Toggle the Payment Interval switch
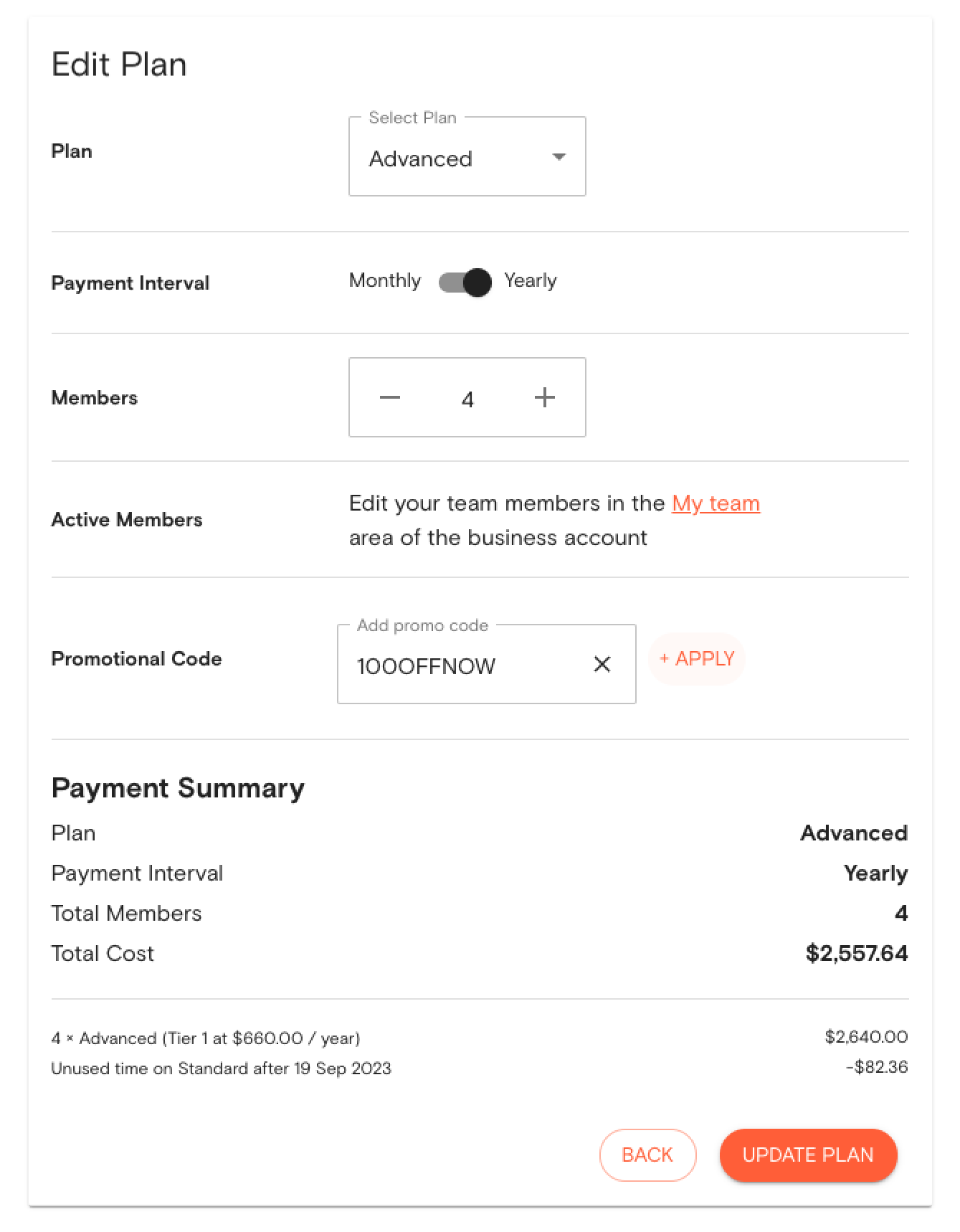Viewport: 960px width, 1232px height. pyautogui.click(x=465, y=282)
